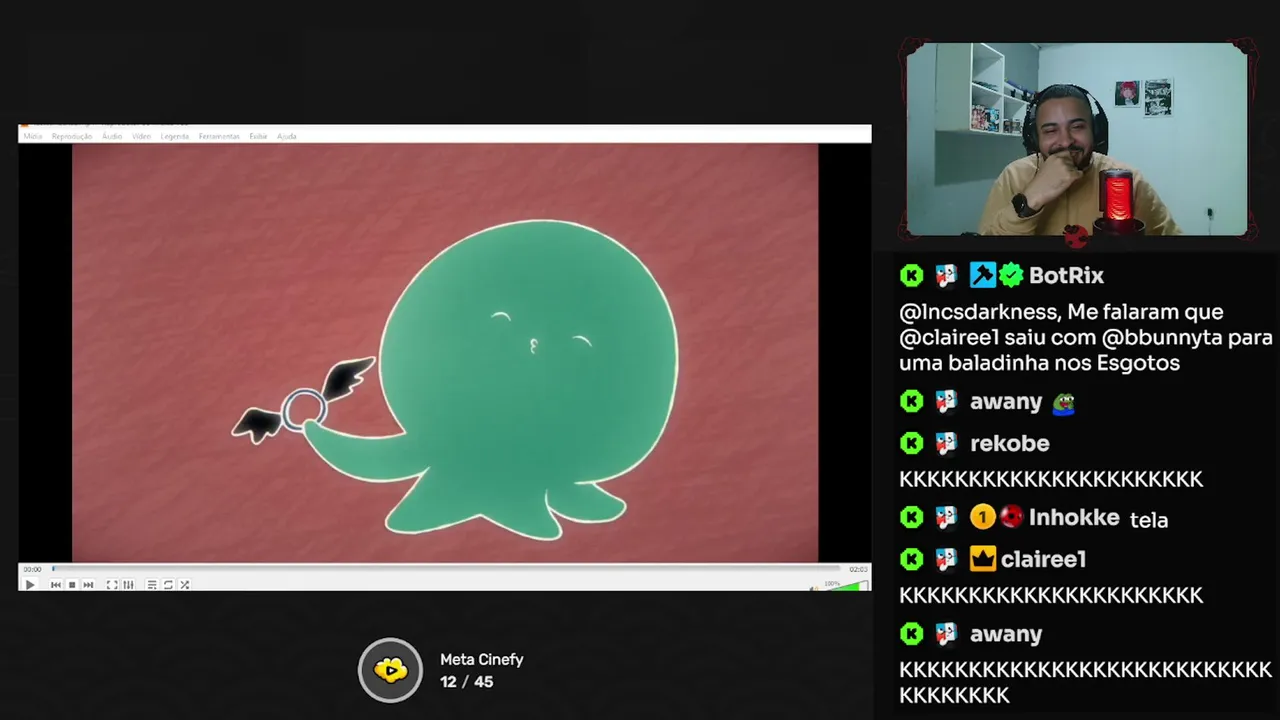Click the Kick badge beside rekobe
The image size is (1280, 720).
point(911,443)
